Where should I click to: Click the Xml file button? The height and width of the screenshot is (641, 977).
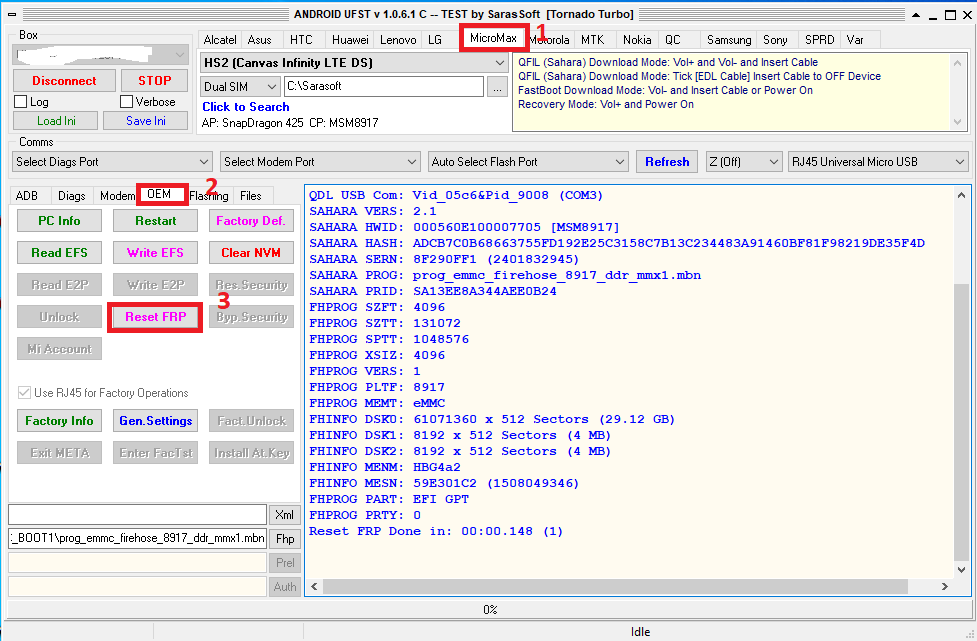[x=285, y=515]
